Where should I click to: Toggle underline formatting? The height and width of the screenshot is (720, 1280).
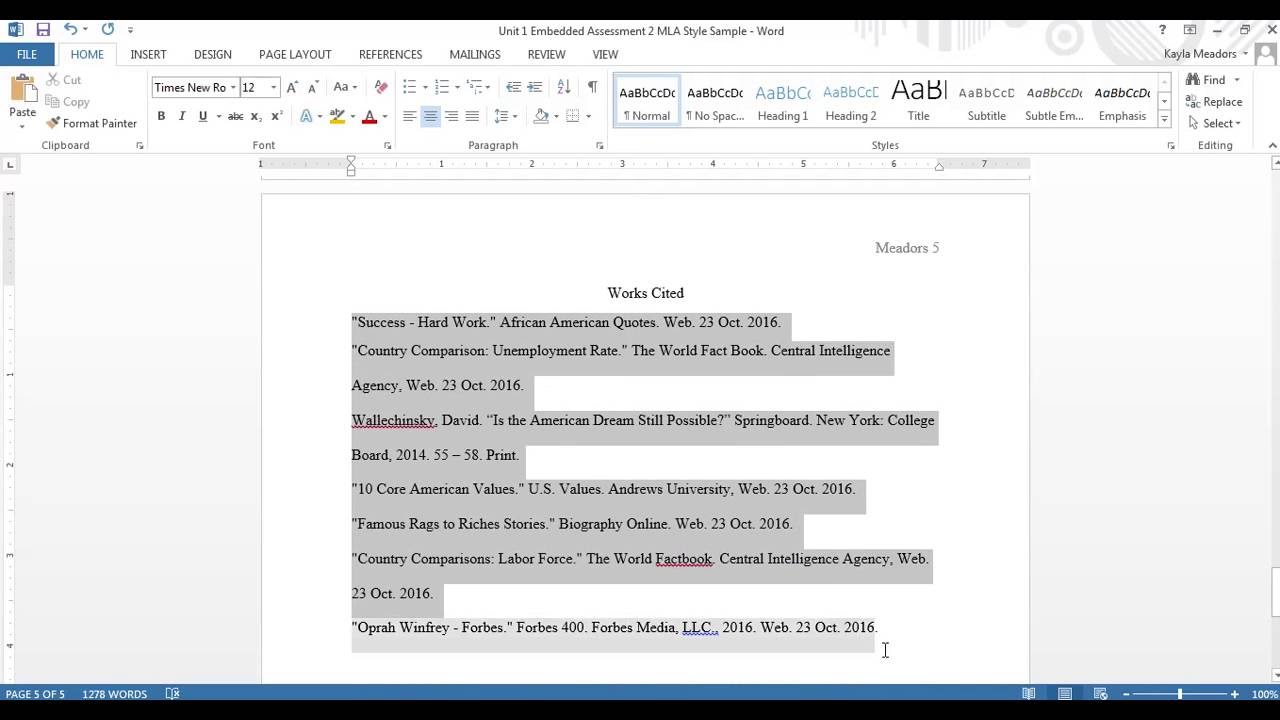pos(203,117)
